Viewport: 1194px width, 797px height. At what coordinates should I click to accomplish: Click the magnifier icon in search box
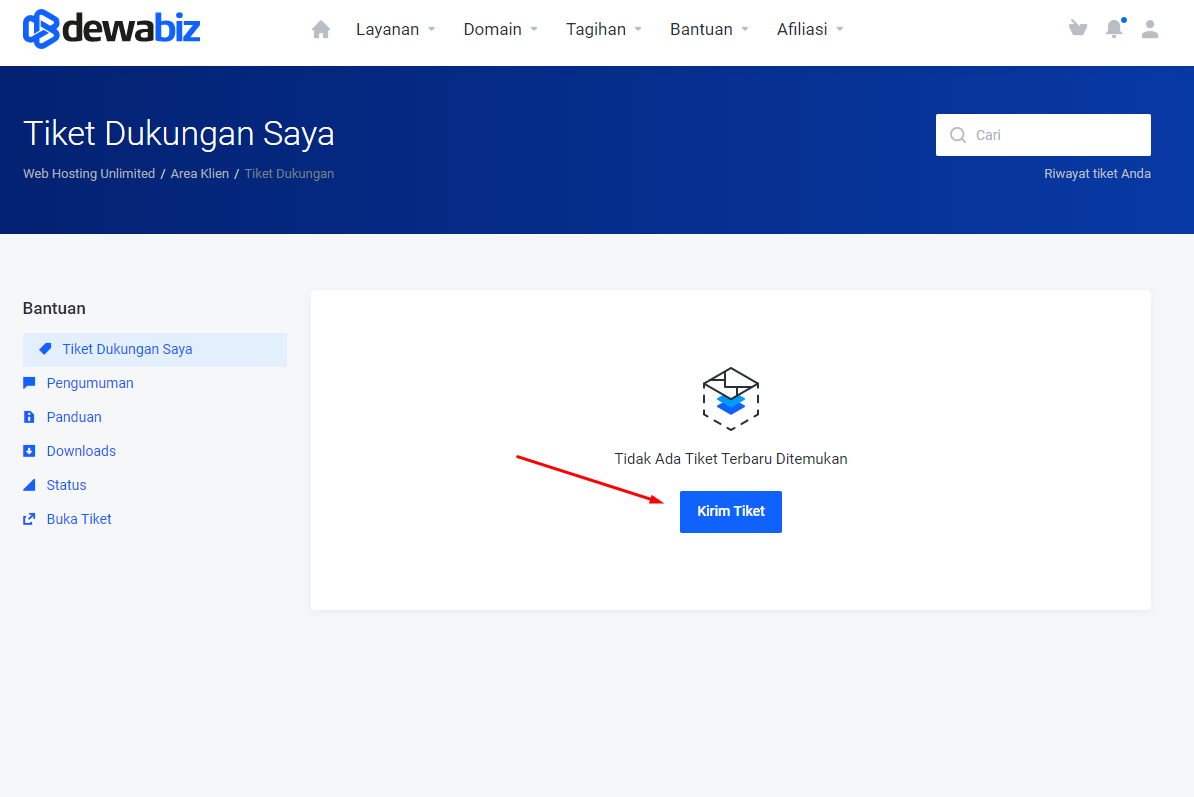coord(958,135)
